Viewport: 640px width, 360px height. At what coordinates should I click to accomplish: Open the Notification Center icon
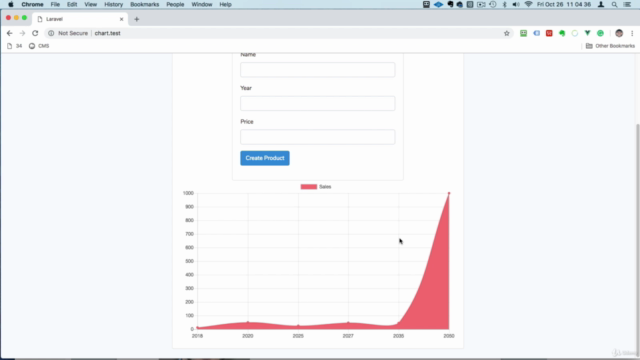point(627,4)
